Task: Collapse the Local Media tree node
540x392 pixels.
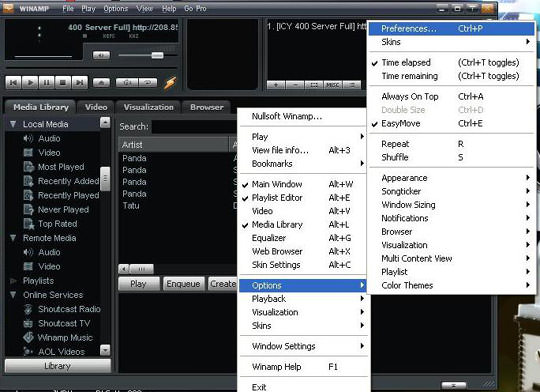Action: (13, 124)
